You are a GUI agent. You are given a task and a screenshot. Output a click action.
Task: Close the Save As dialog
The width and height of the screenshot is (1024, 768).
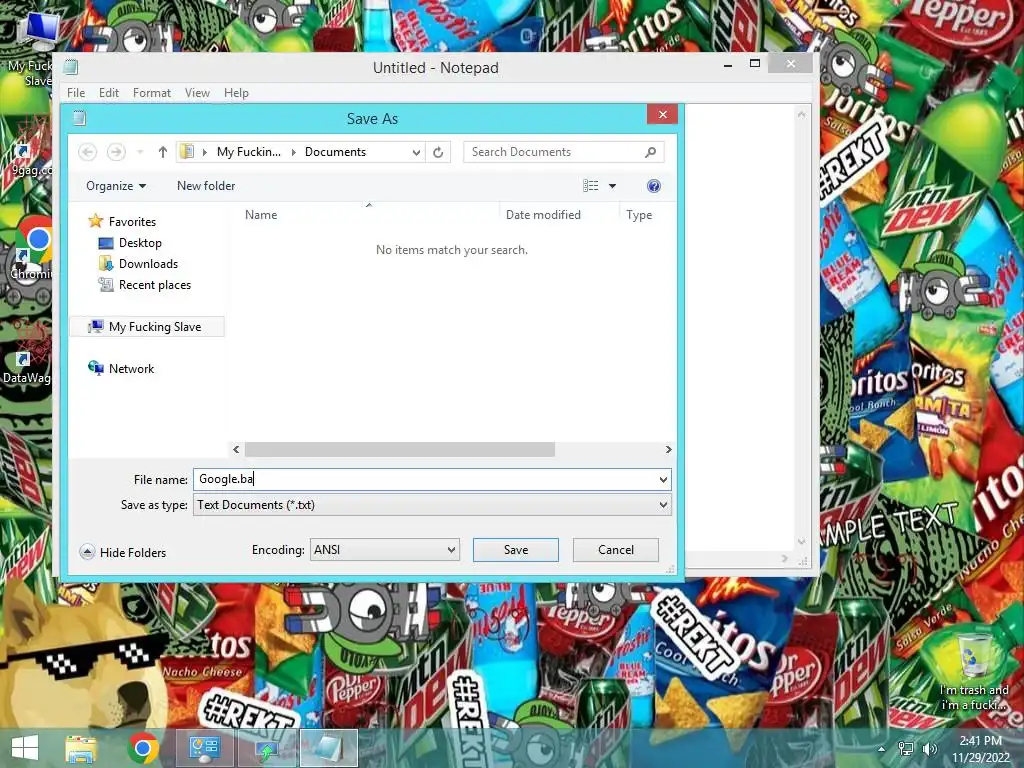(663, 114)
